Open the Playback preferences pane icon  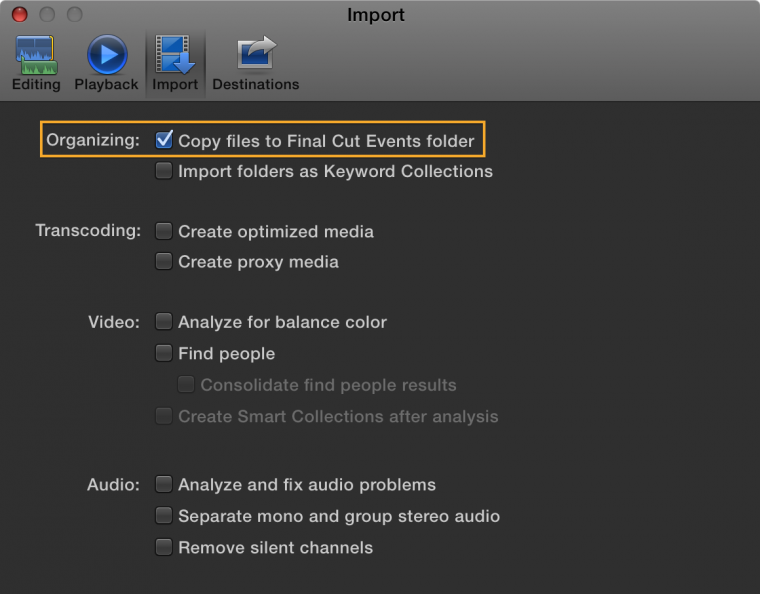point(106,54)
